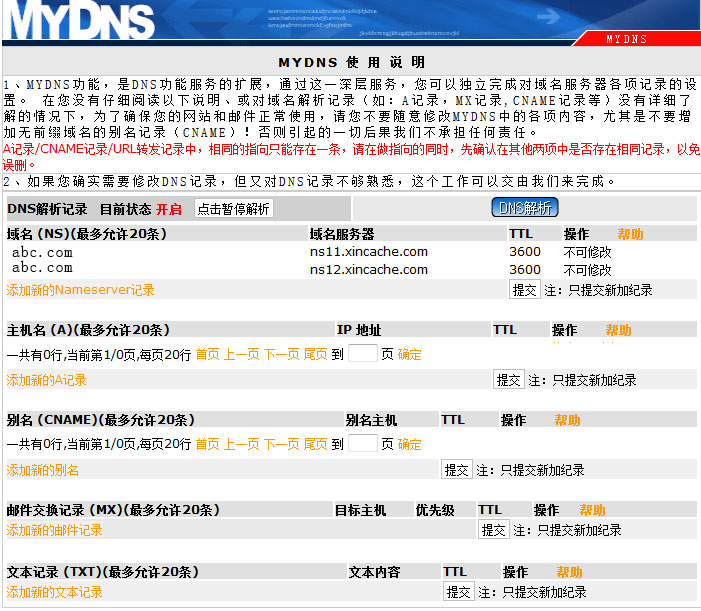This screenshot has height=611, width=701.
Task: Click 目标主机 column header
Action: 360,510
